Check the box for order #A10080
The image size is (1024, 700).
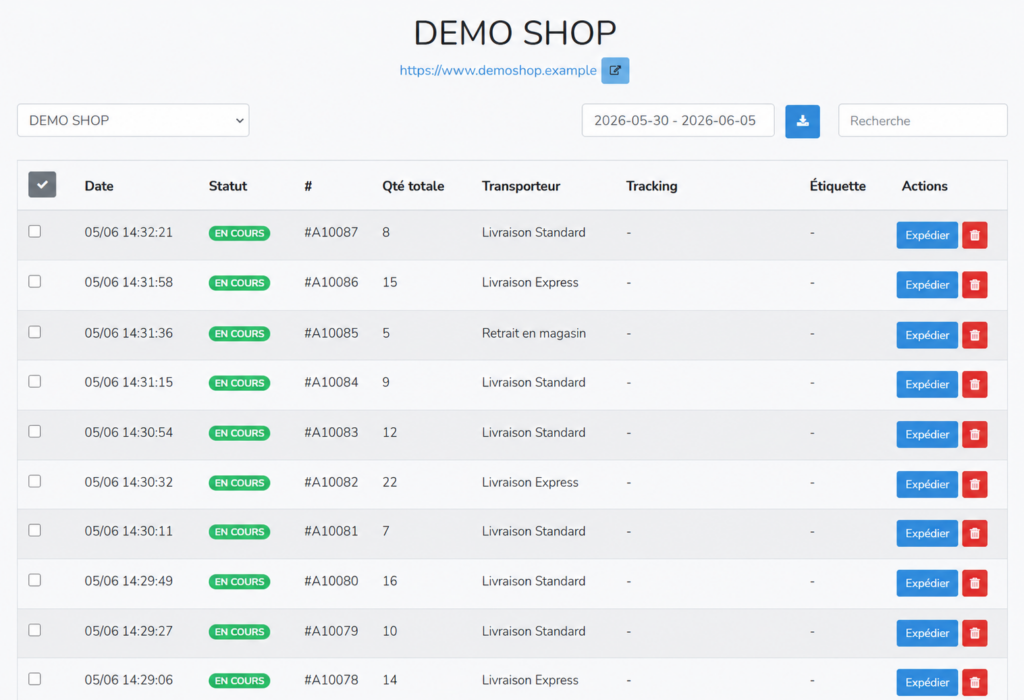pyautogui.click(x=35, y=580)
